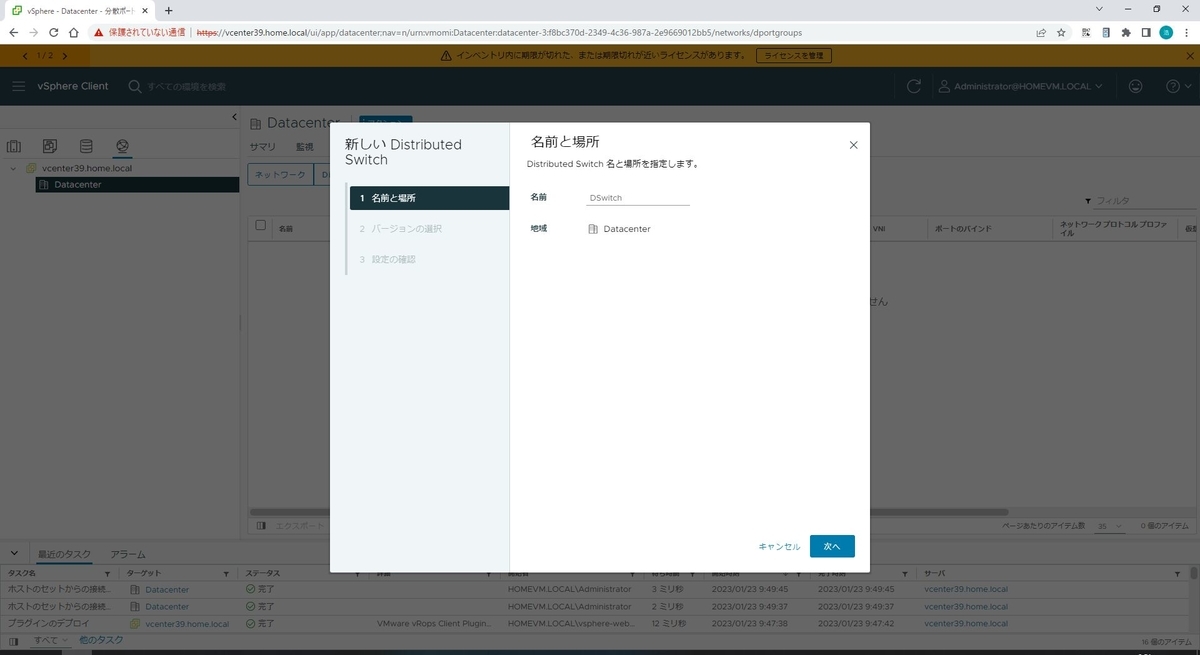Open the Administrator@HOMEVM.LOCAL user dropdown
Screen dimensions: 1200x655
tap(1020, 86)
